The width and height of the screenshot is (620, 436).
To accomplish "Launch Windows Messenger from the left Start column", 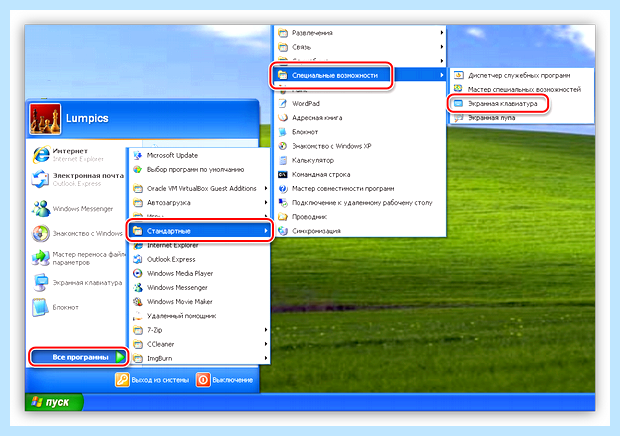I will tap(41, 209).
